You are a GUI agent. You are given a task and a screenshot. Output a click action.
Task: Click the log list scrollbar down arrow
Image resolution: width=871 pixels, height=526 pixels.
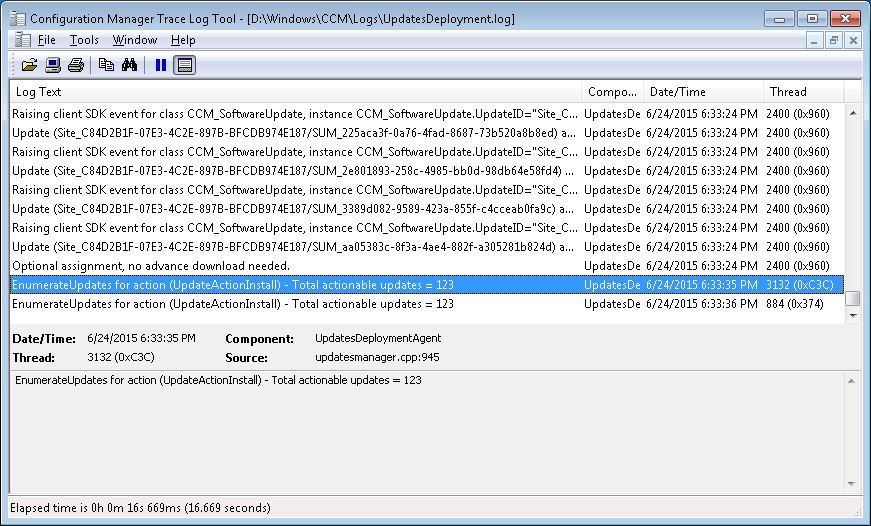tap(852, 315)
